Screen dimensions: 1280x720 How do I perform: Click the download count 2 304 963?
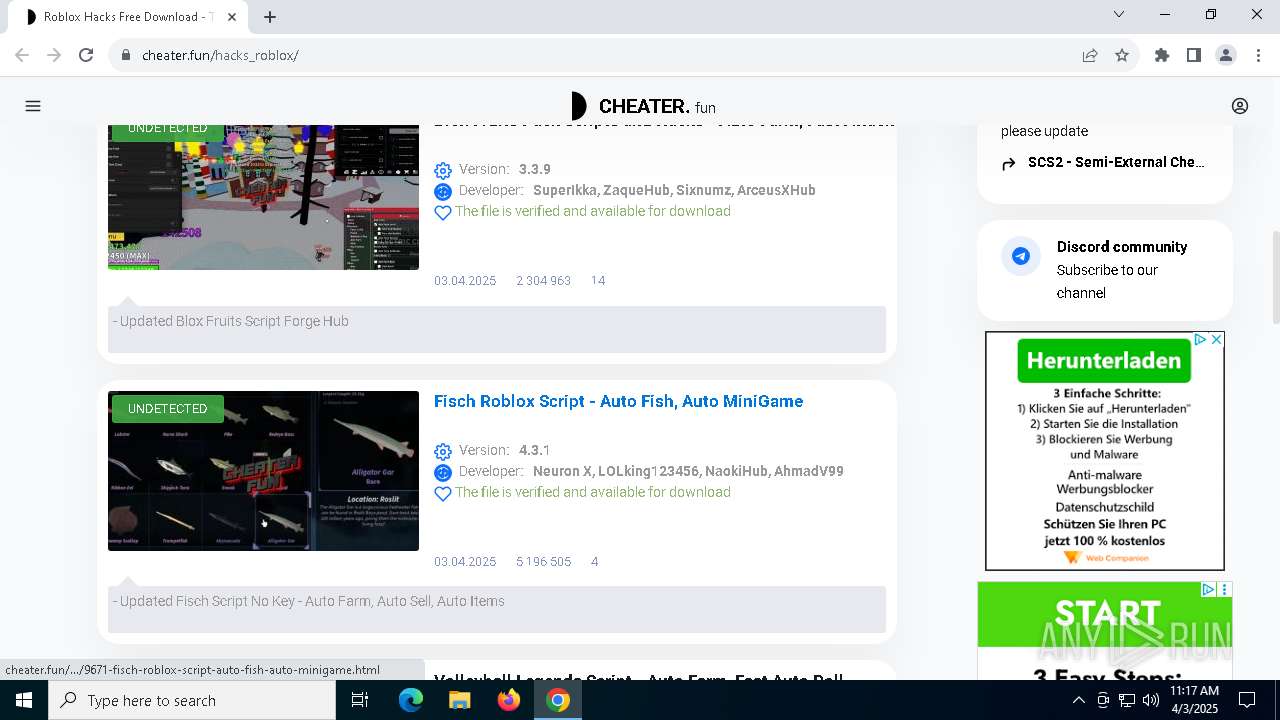[543, 281]
